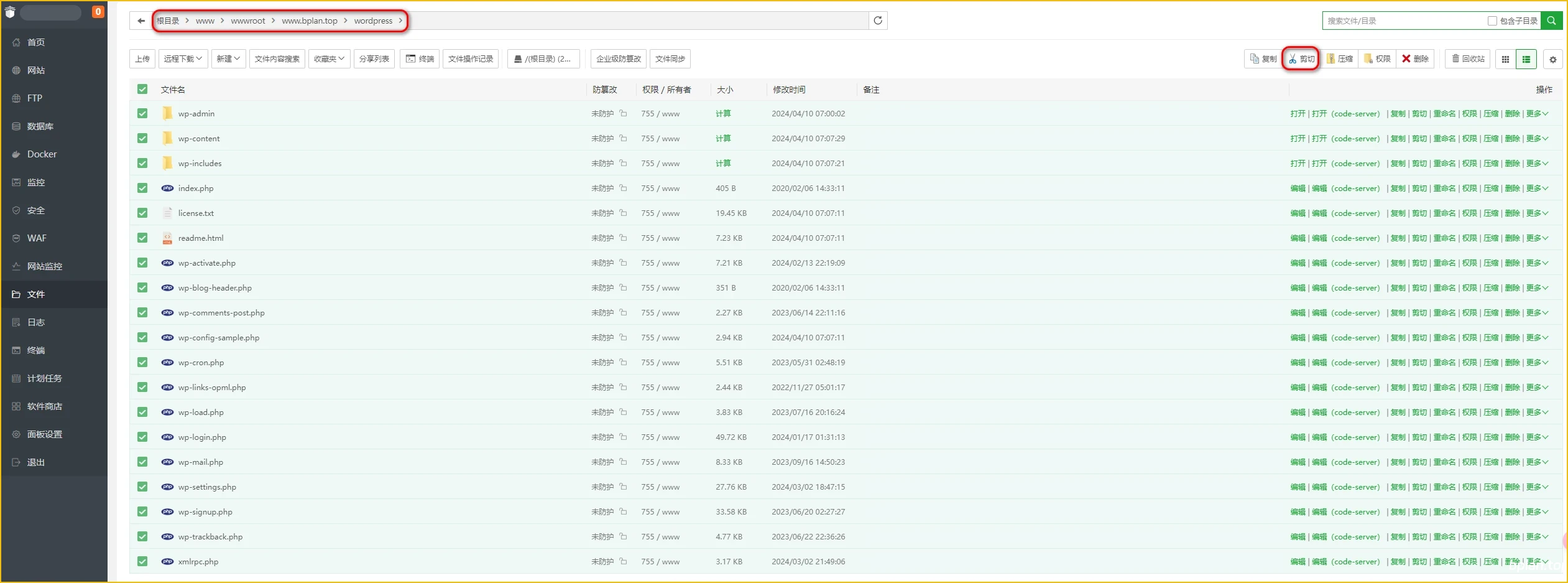Run the file search with magnifier button
The image size is (1568, 583).
1552,21
